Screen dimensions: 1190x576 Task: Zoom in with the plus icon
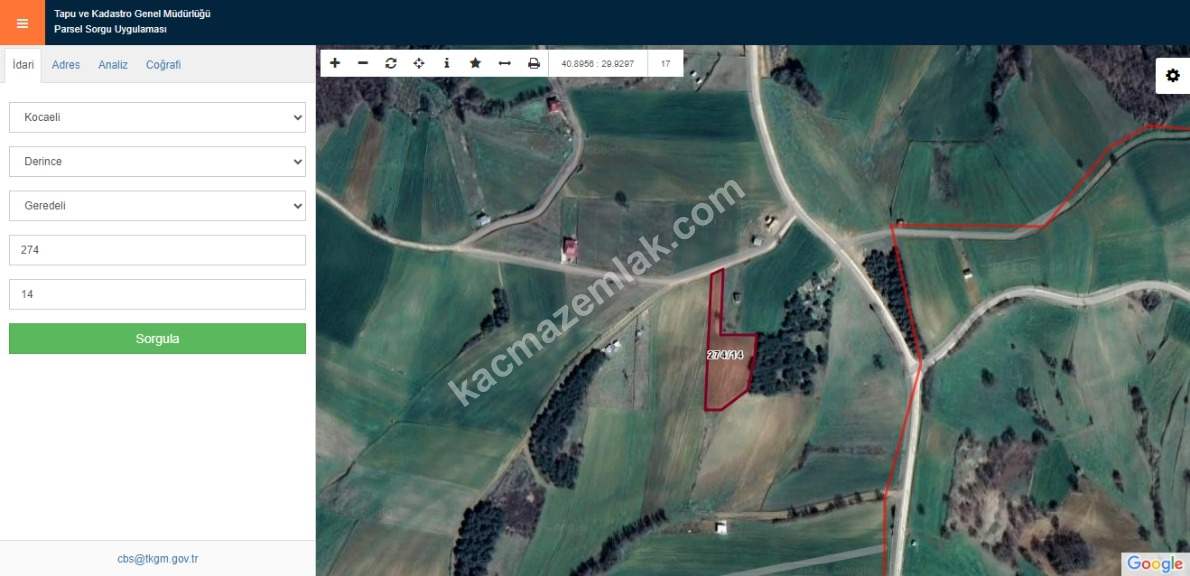335,63
